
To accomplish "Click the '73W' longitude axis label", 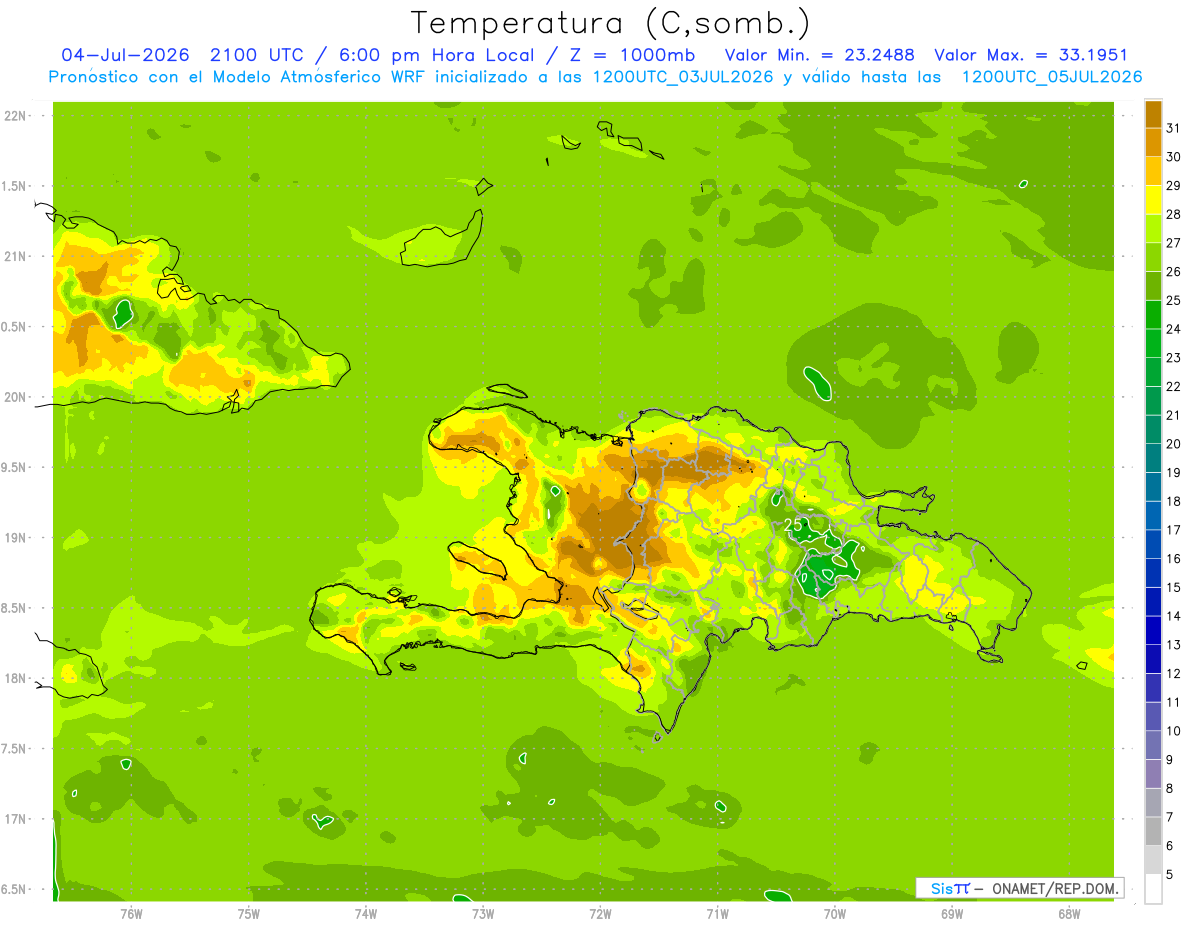I will 483,914.
